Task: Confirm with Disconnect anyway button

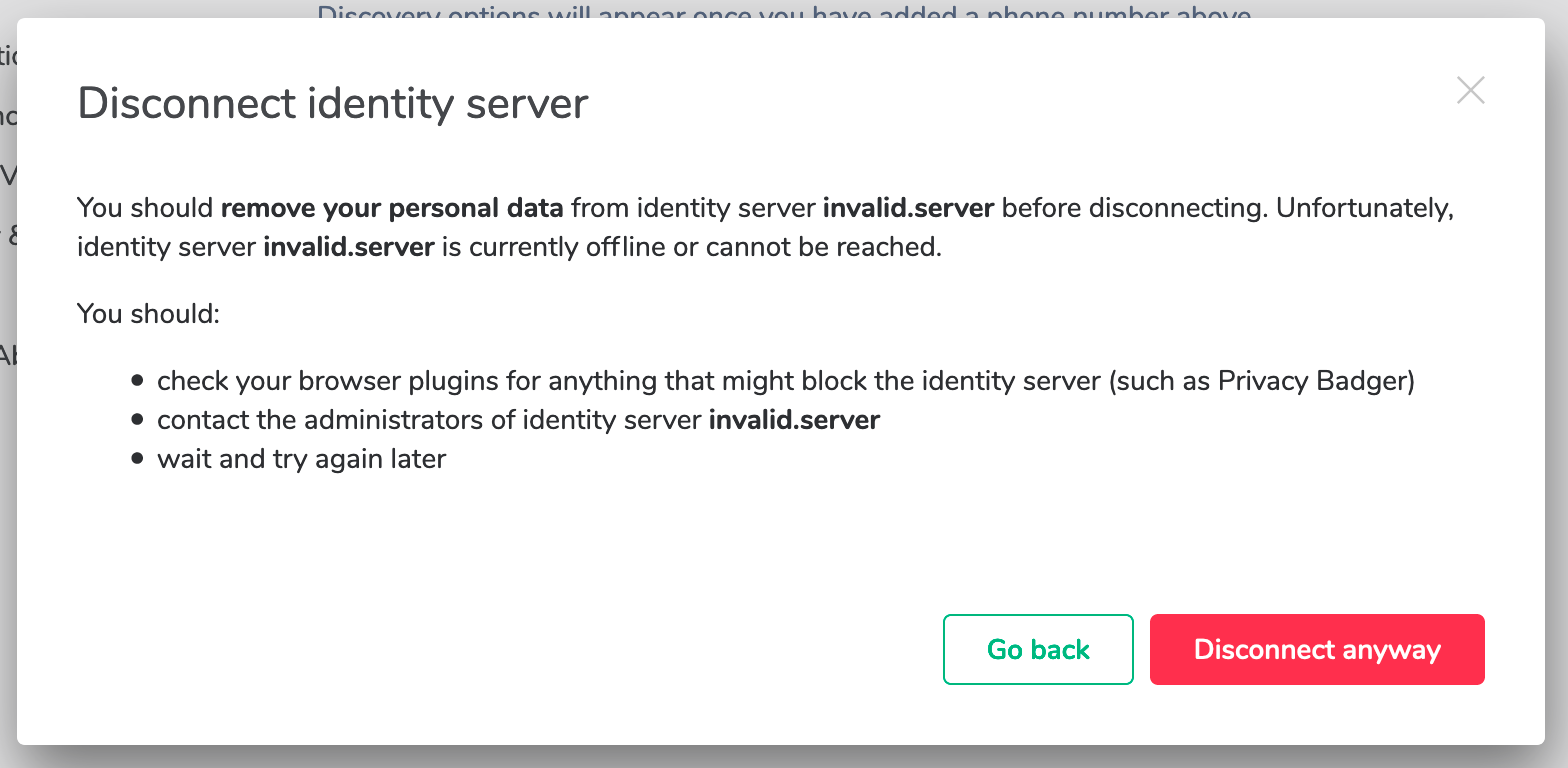Action: tap(1317, 649)
